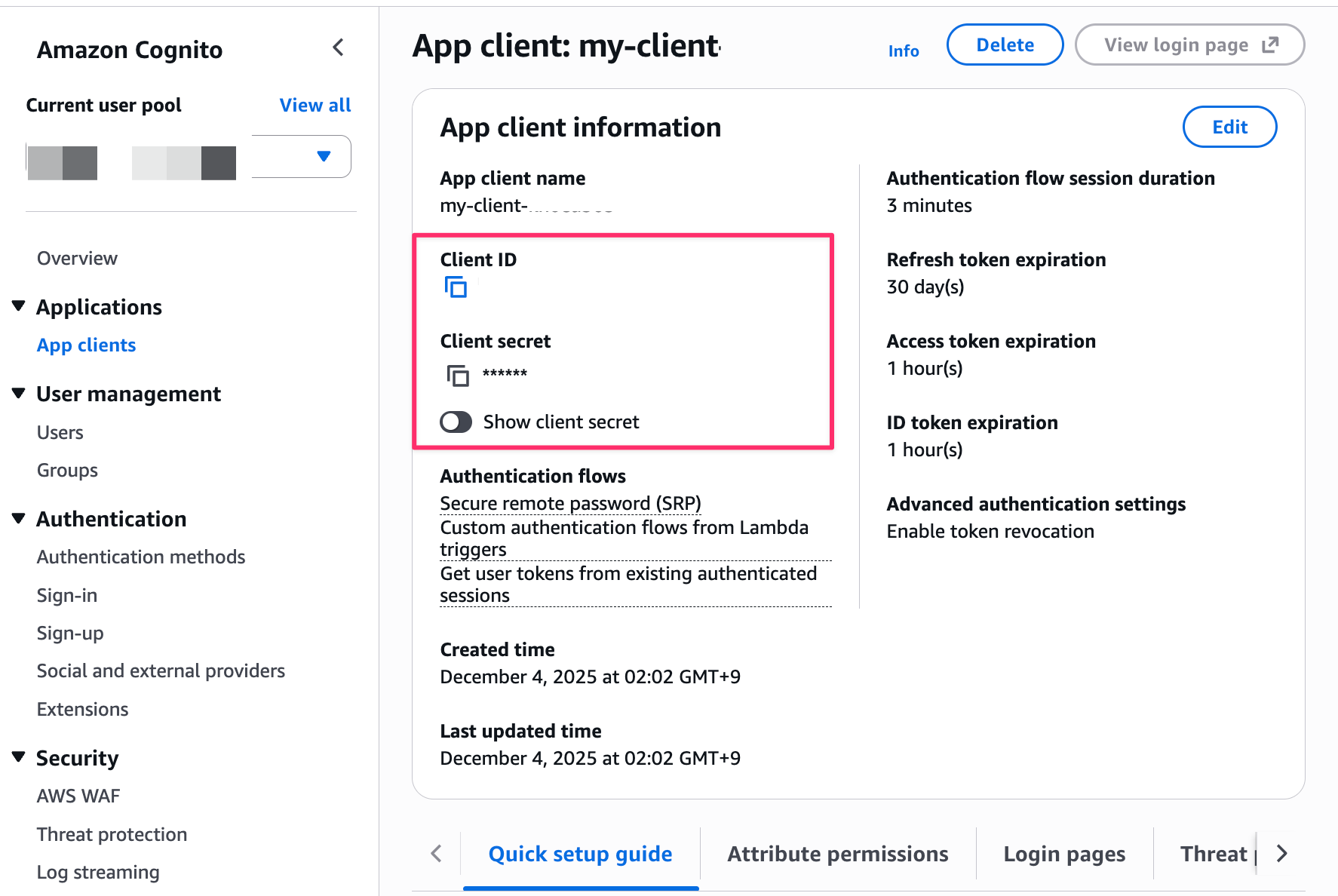The height and width of the screenshot is (896, 1338).
Task: Copy the client secret
Action: tap(457, 375)
